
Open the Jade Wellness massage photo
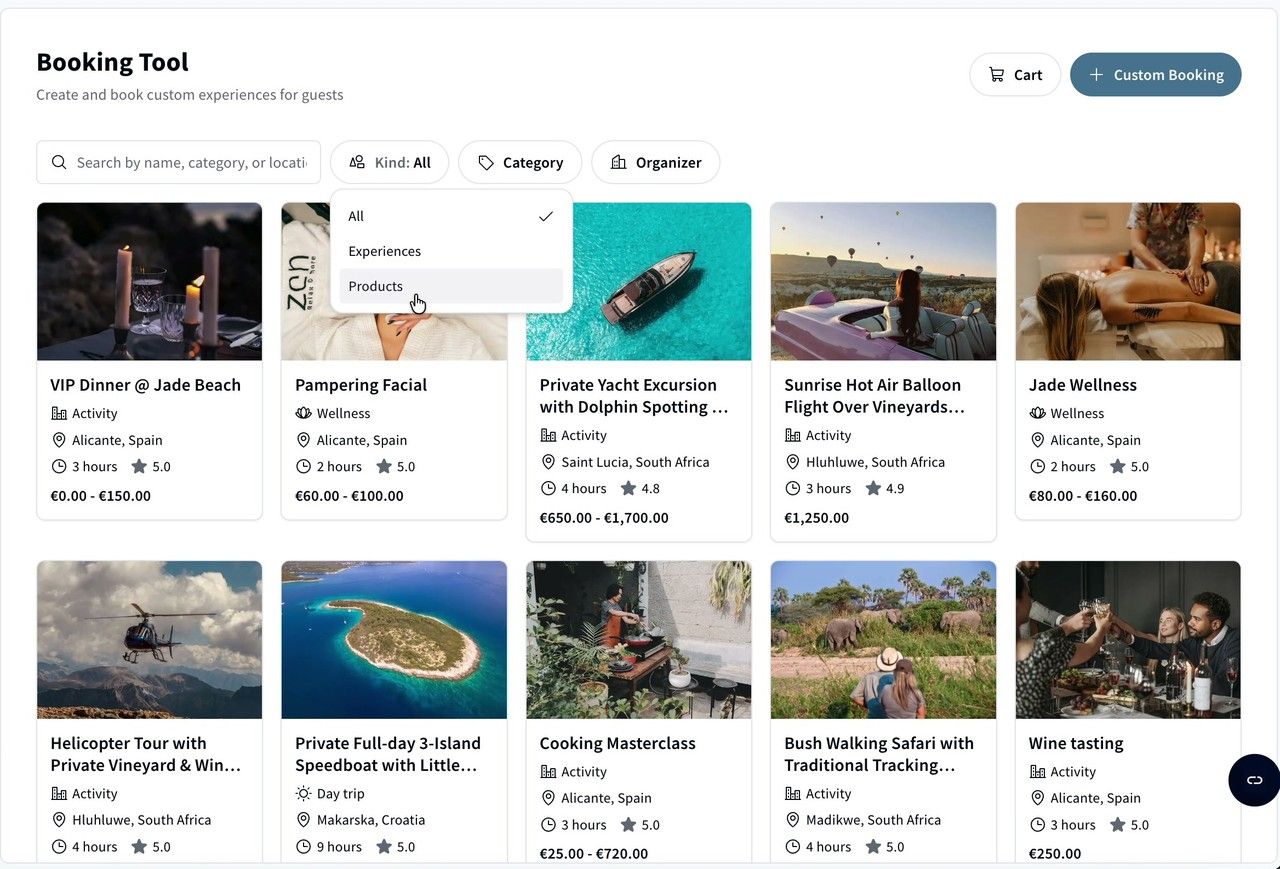point(1128,282)
